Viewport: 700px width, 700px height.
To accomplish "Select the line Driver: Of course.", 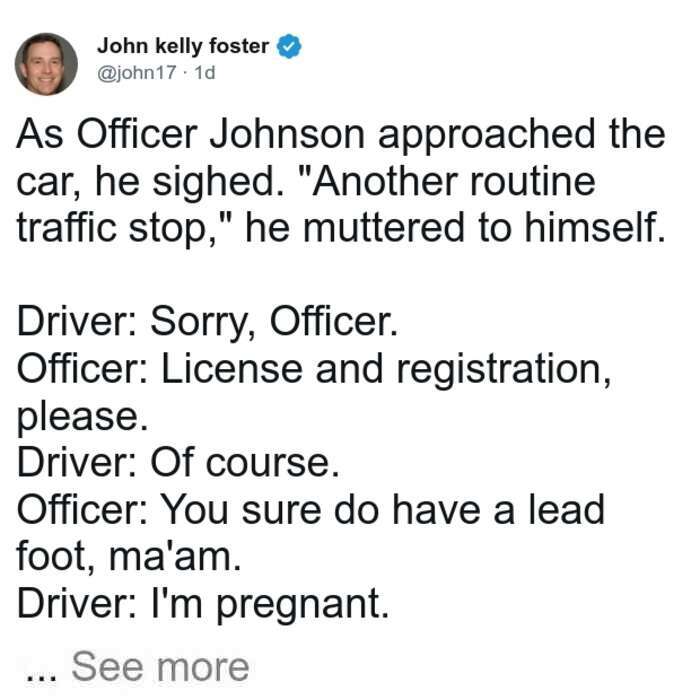I will pyautogui.click(x=178, y=462).
